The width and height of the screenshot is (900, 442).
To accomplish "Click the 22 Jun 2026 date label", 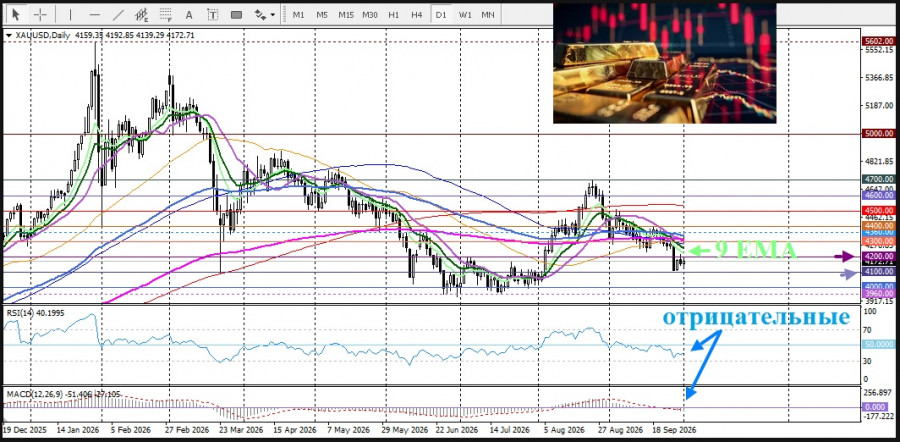I will (457, 429).
